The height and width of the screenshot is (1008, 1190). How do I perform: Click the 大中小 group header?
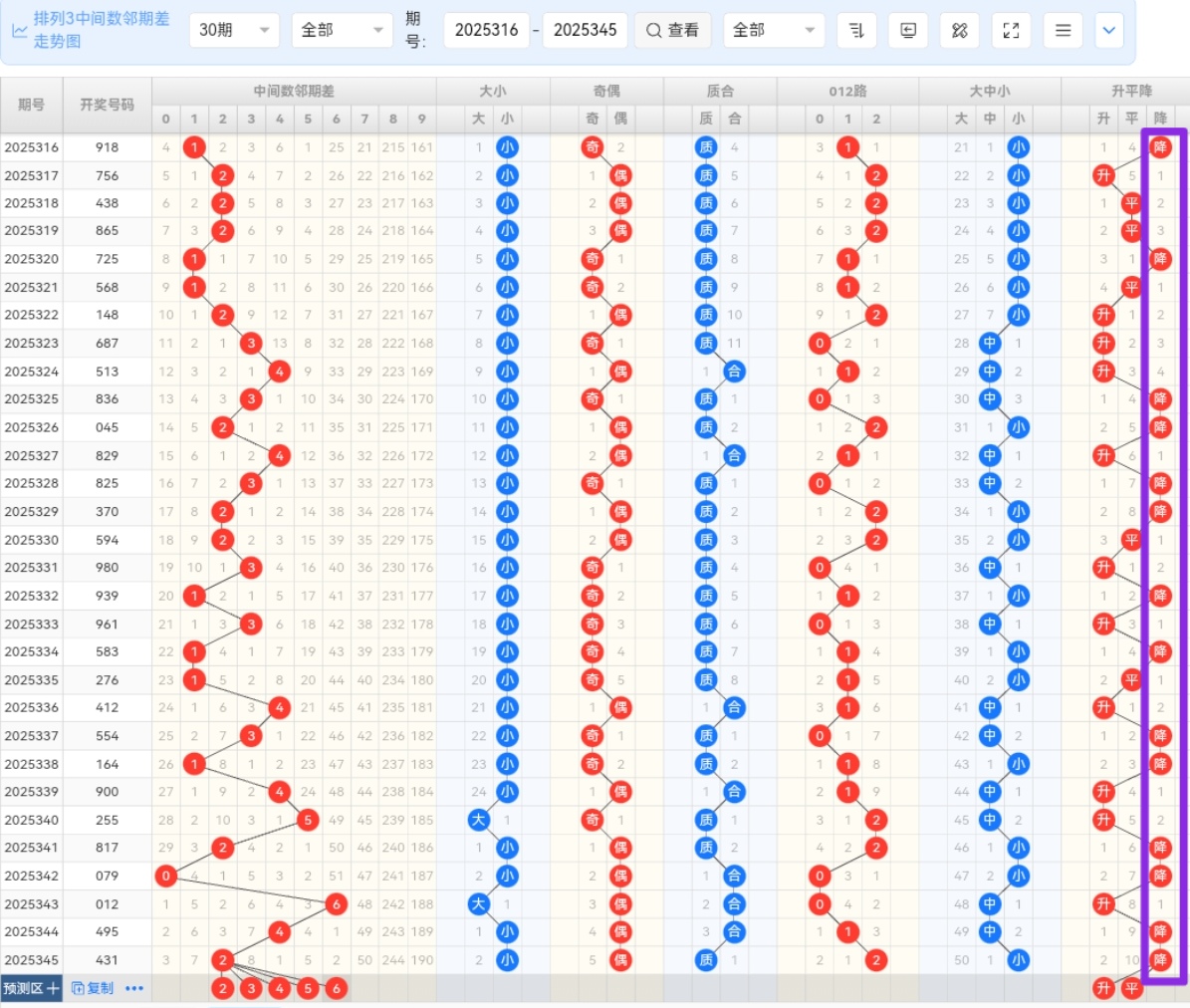click(x=990, y=91)
